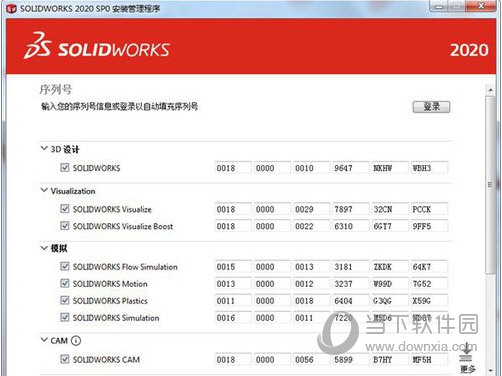Toggle SOLIDWORKS Motion checkbox

click(65, 283)
